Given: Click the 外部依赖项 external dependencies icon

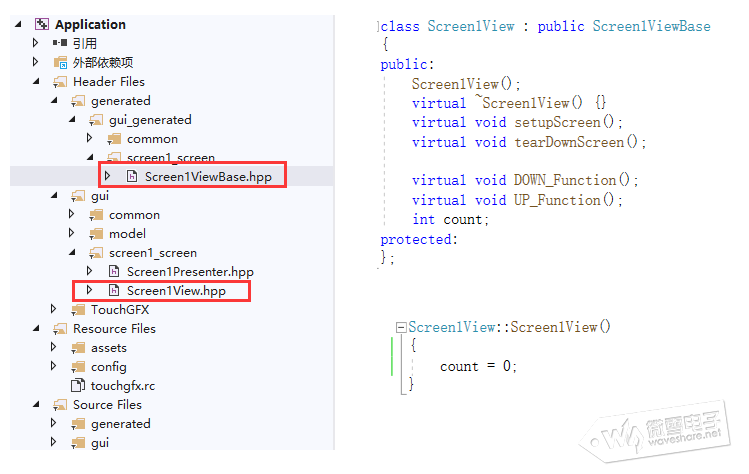Looking at the screenshot, I should [x=60, y=62].
